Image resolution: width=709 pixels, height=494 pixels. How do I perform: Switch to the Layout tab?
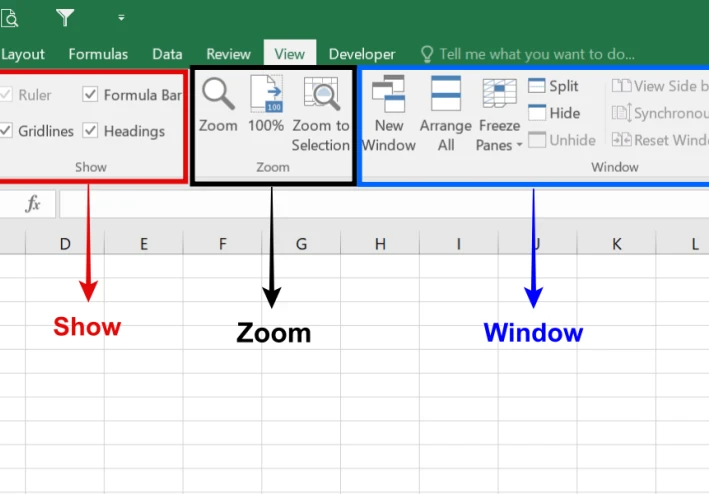point(23,54)
